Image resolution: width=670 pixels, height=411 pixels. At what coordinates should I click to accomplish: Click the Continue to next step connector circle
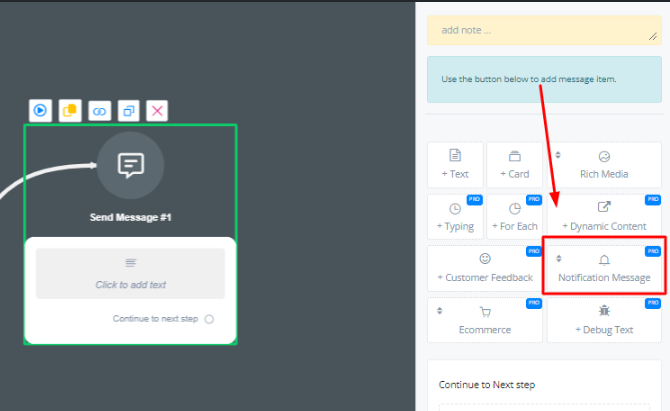[x=209, y=320]
